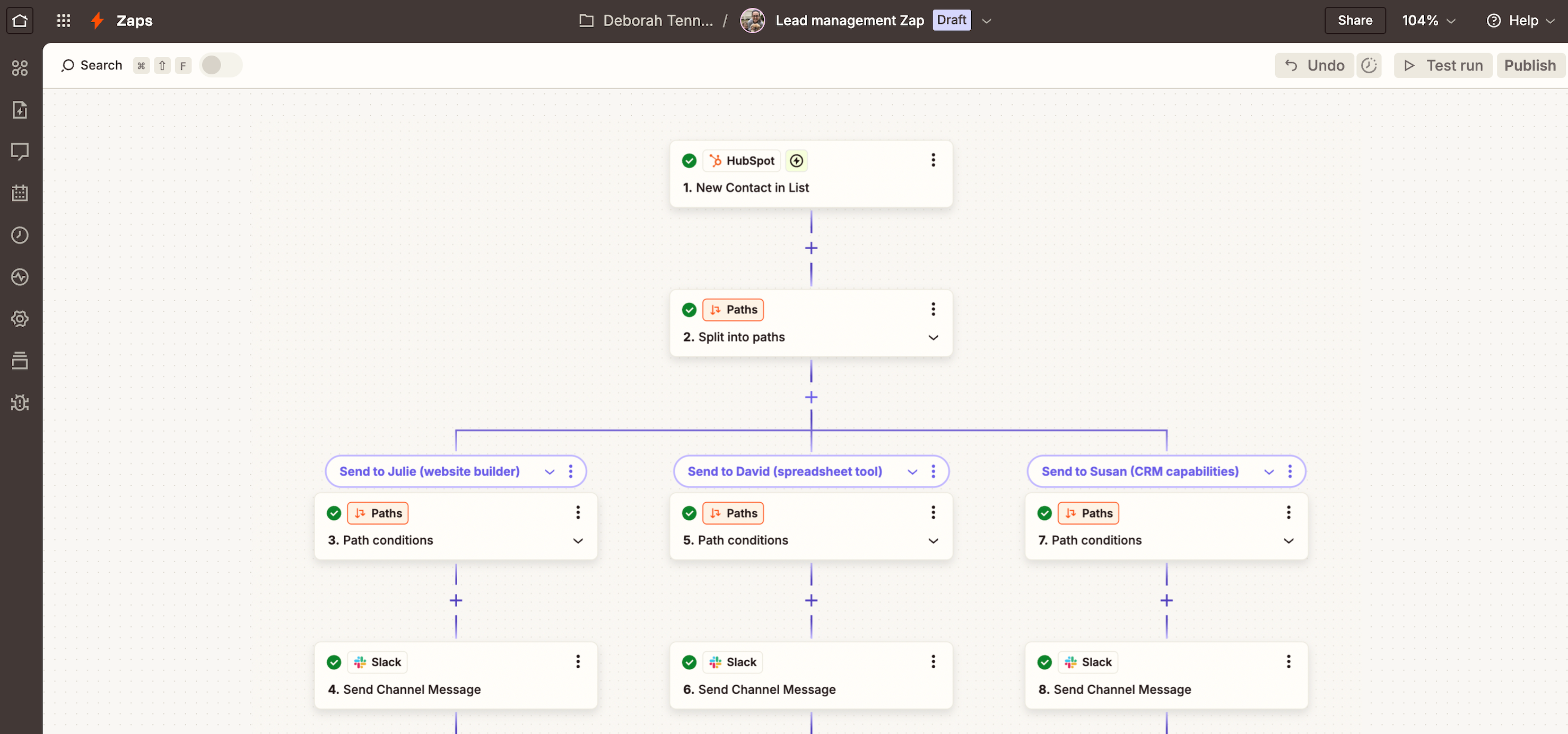
Task: Open the calendar/schedule sidebar icon
Action: [20, 193]
